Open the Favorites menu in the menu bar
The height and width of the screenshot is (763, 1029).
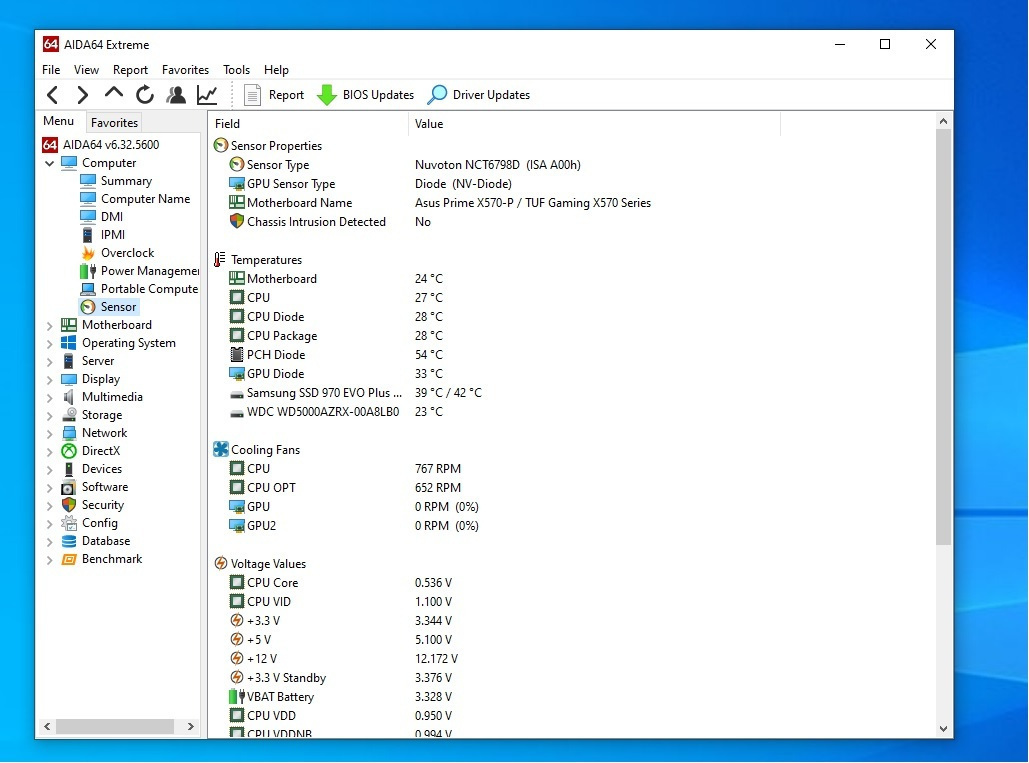[185, 70]
